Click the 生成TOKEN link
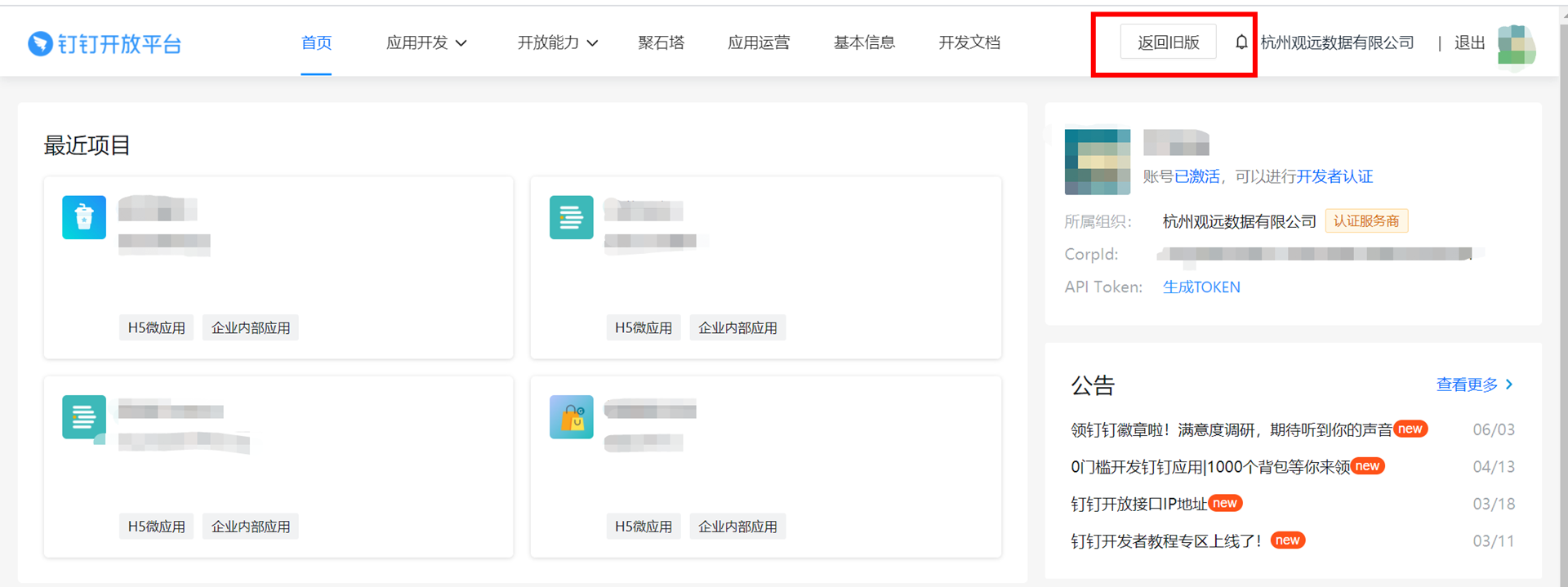Viewport: 1568px width, 587px height. [1201, 287]
